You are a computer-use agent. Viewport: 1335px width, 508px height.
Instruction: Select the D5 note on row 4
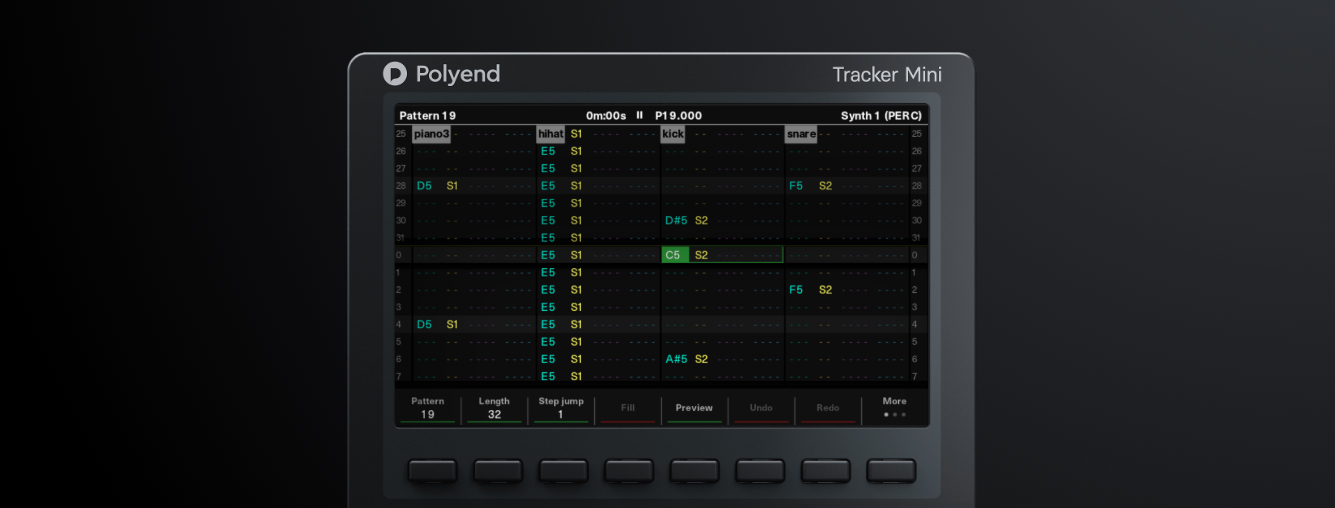click(425, 324)
